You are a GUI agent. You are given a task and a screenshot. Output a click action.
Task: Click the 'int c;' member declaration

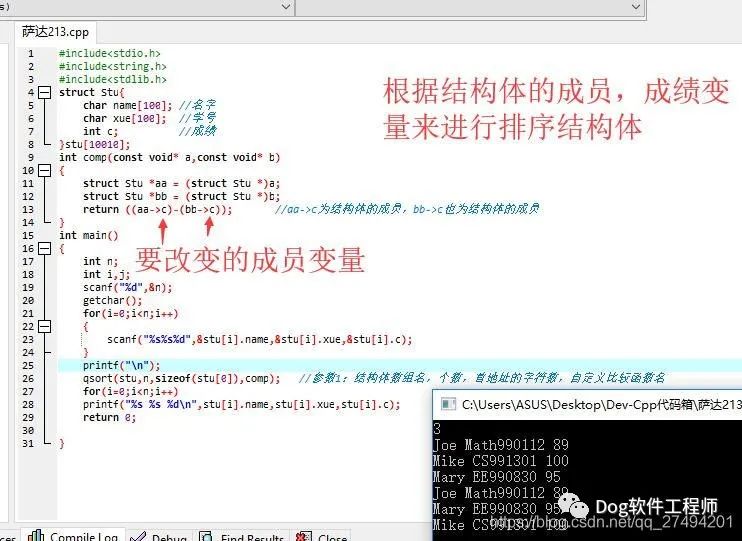point(100,132)
